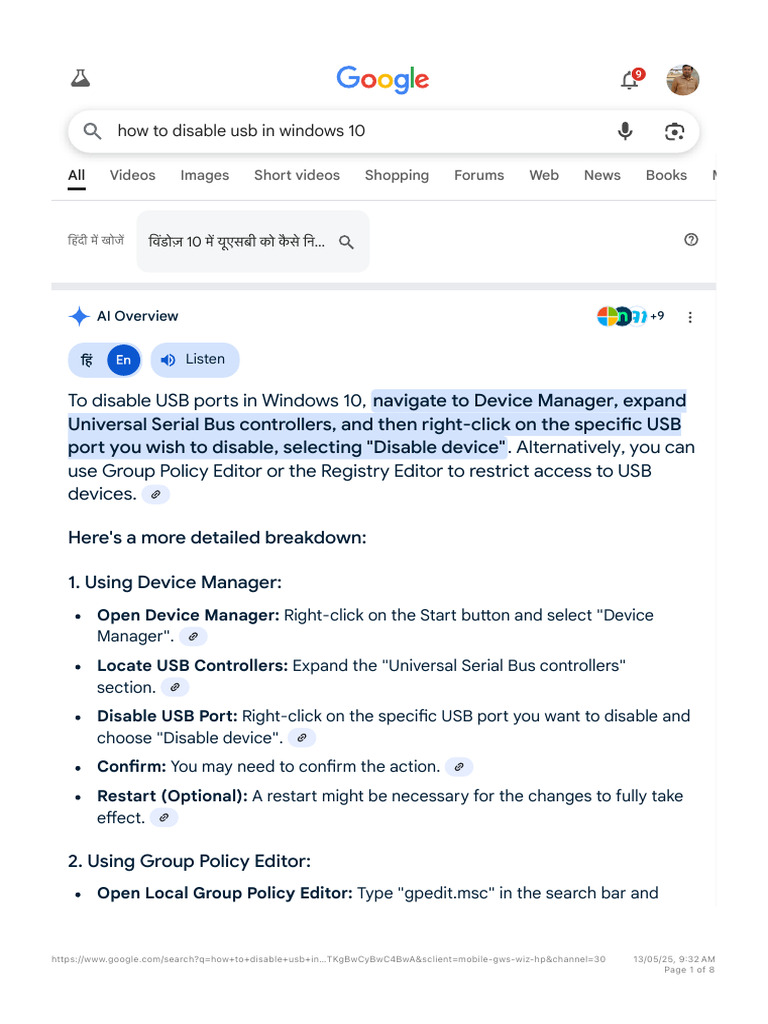The image size is (768, 1024).
Task: Open Google Lens camera search icon
Action: click(x=674, y=131)
